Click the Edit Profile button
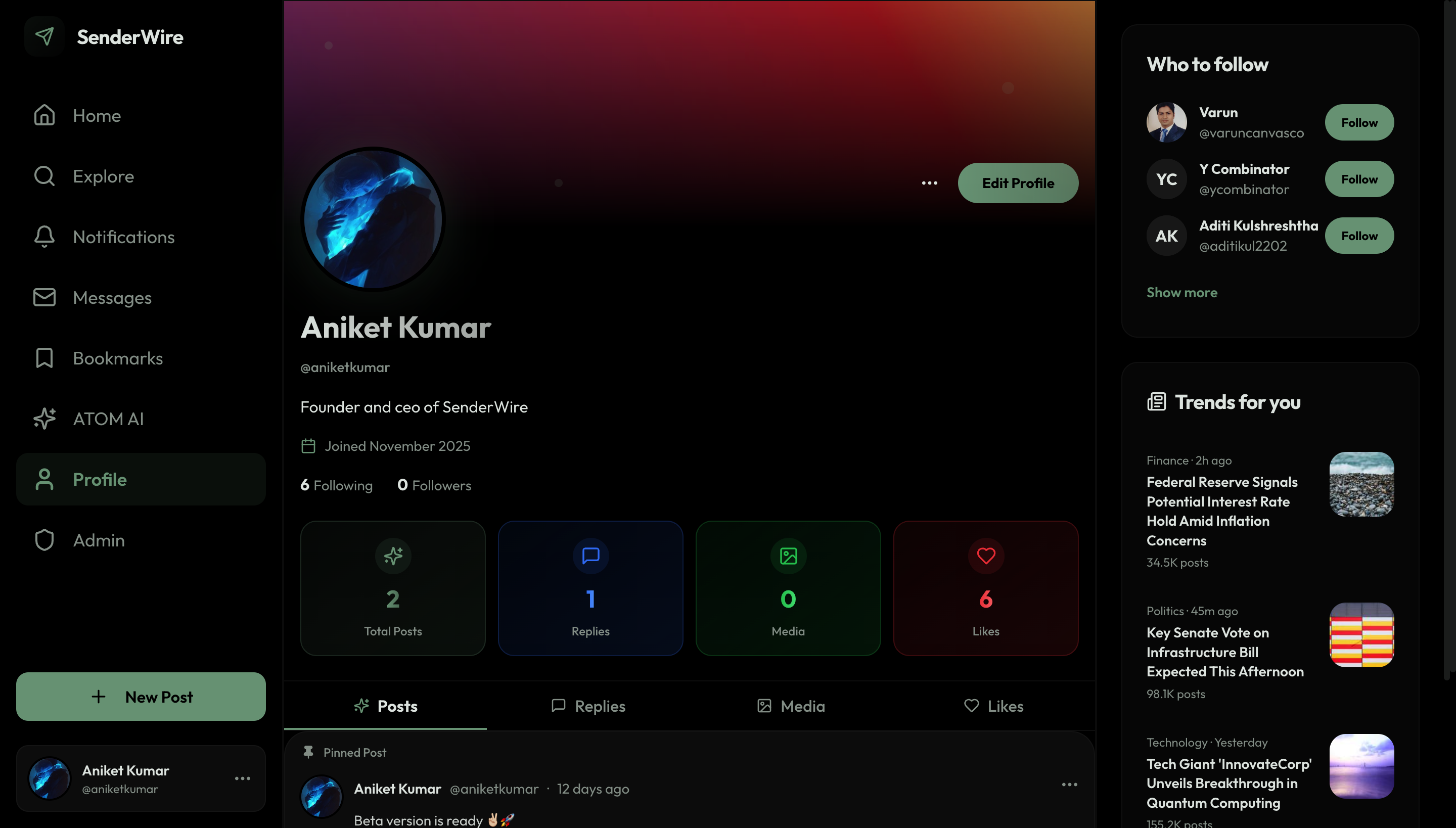Screen dimensions: 1456x828 [x=1018, y=183]
